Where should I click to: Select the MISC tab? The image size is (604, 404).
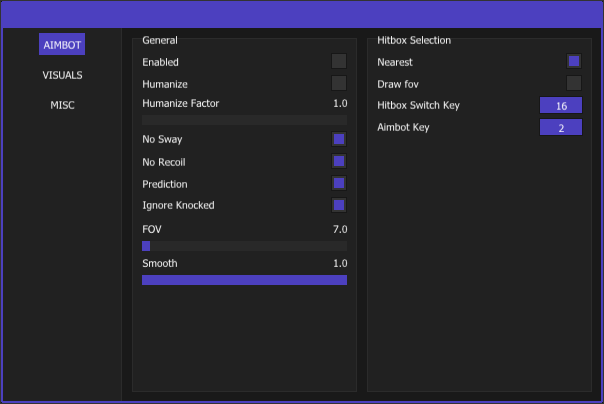click(62, 105)
